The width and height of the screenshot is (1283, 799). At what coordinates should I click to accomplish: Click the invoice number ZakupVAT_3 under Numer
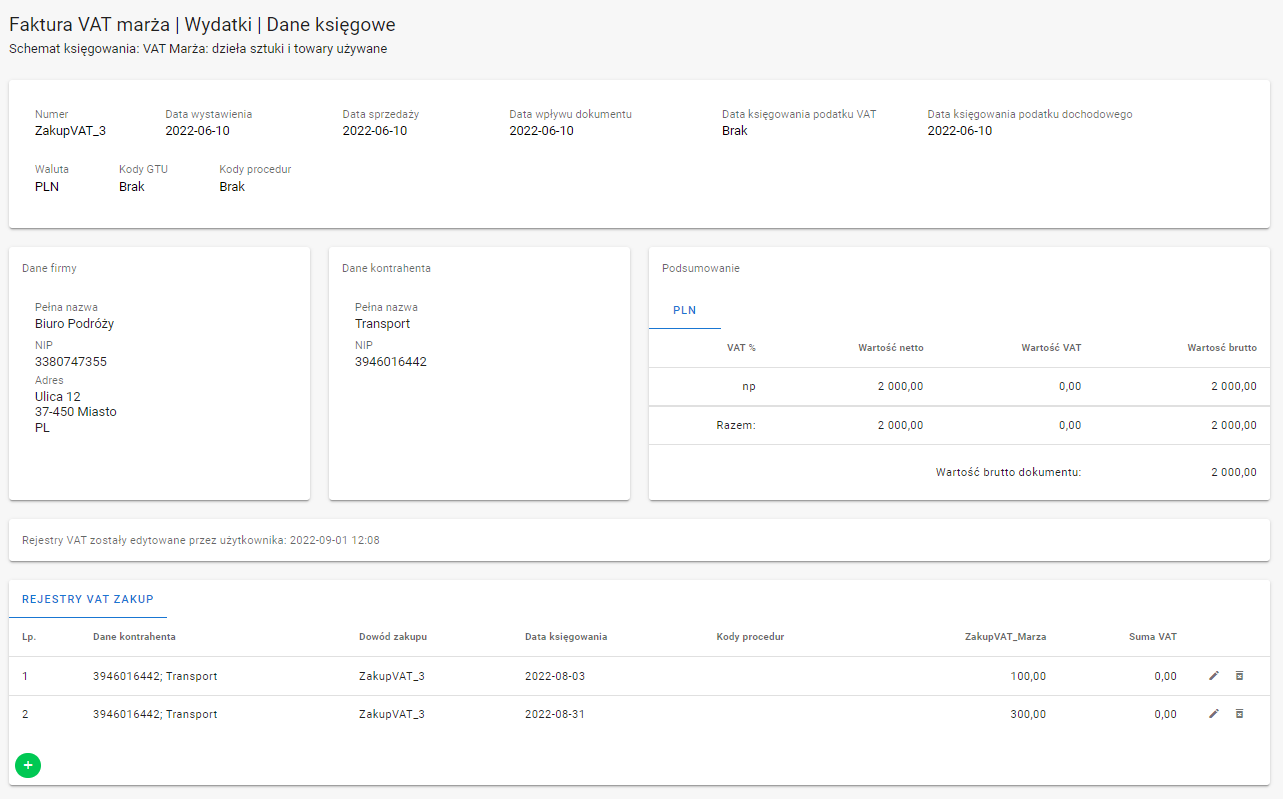[x=70, y=131]
